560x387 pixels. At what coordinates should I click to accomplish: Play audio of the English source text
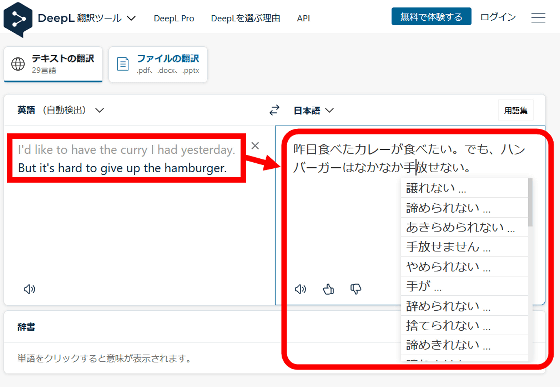pos(30,289)
